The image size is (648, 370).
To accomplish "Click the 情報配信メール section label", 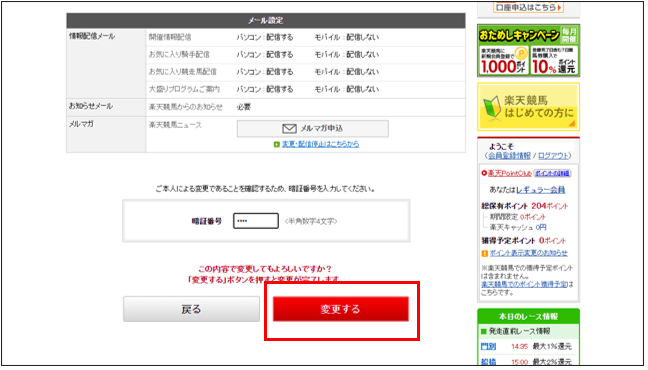I will point(92,36).
